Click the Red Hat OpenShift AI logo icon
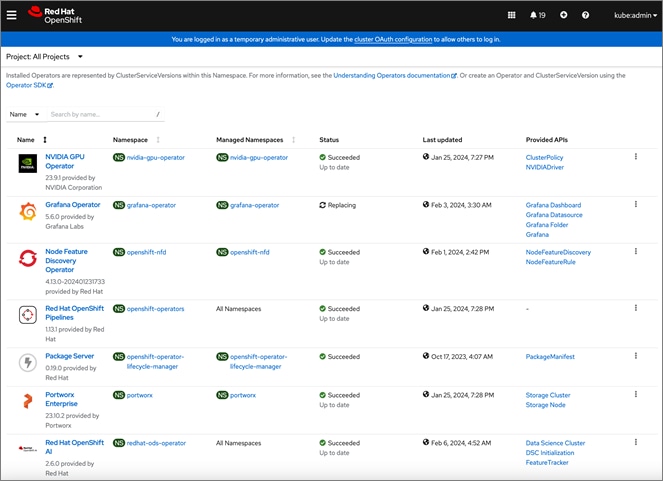663x481 pixels. point(28,449)
